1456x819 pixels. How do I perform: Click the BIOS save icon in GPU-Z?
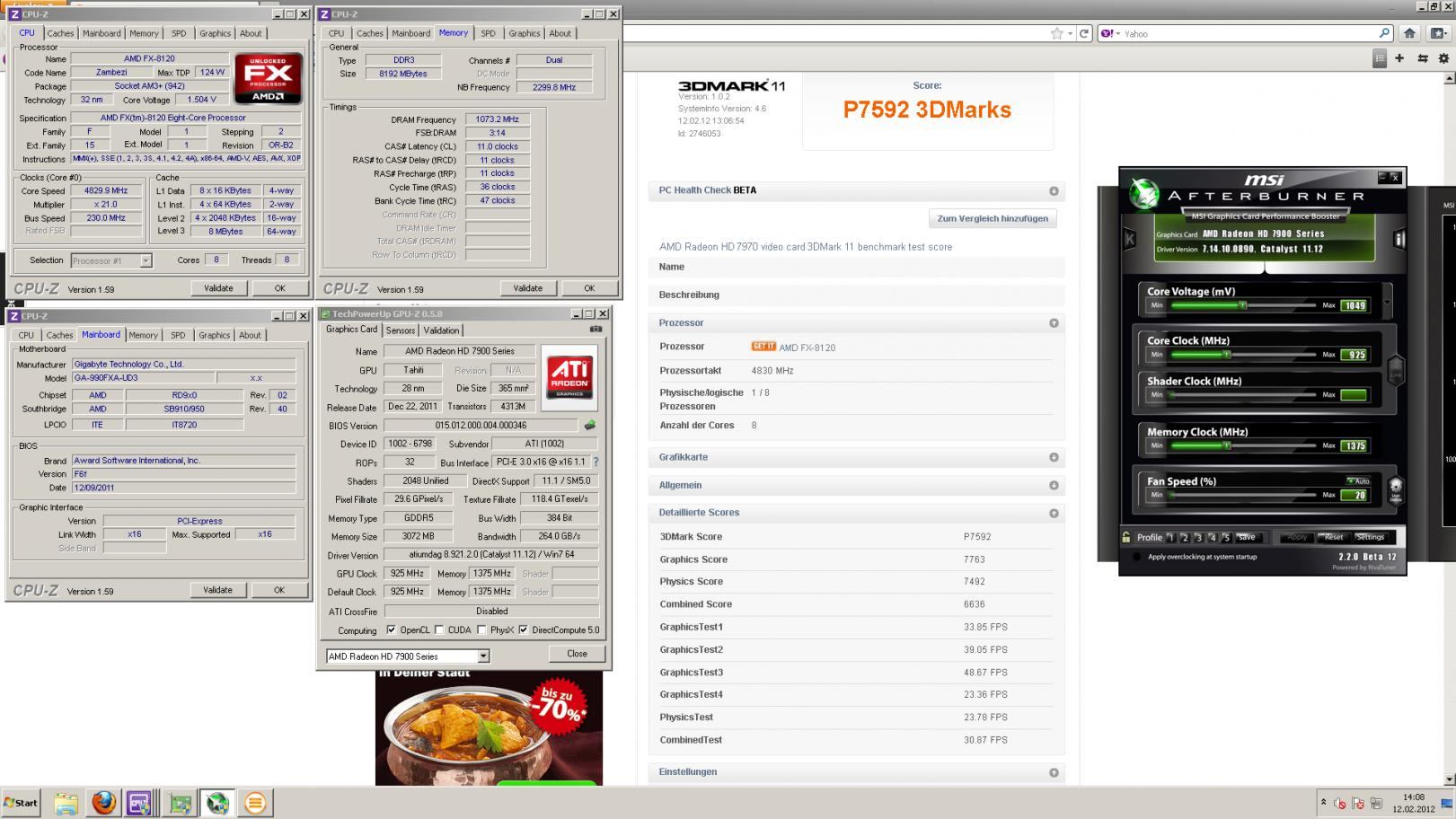(x=589, y=426)
